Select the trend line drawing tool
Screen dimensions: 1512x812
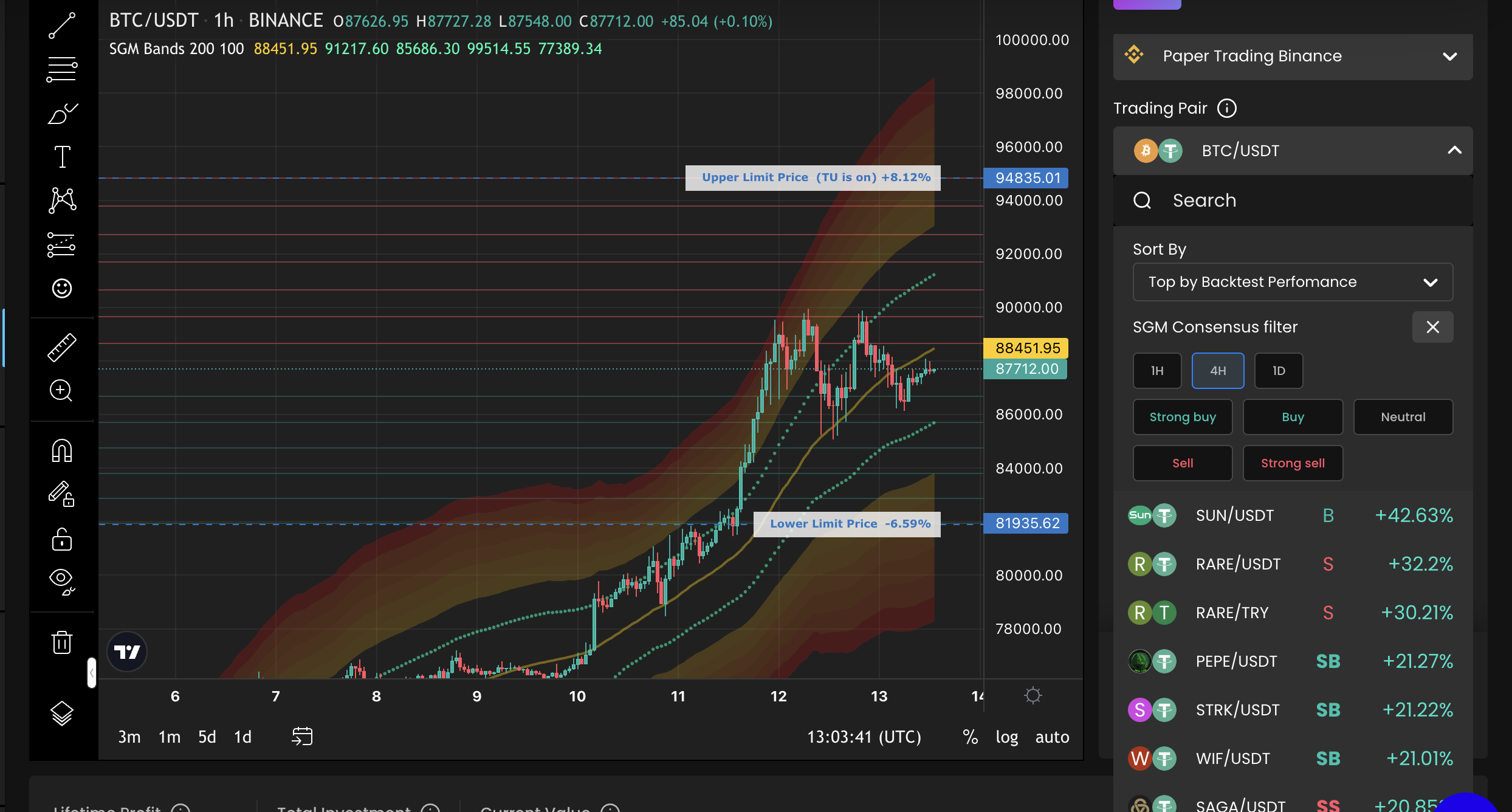(x=62, y=26)
